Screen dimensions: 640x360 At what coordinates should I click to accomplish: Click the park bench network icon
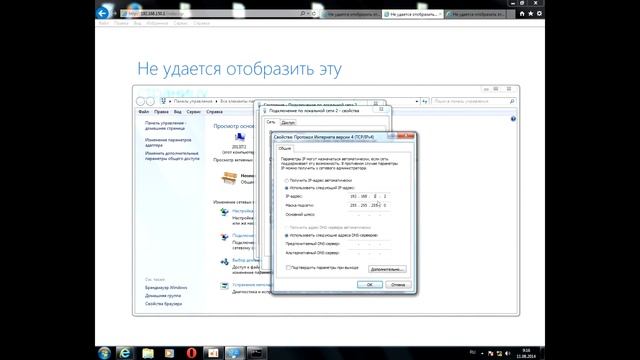click(x=229, y=178)
